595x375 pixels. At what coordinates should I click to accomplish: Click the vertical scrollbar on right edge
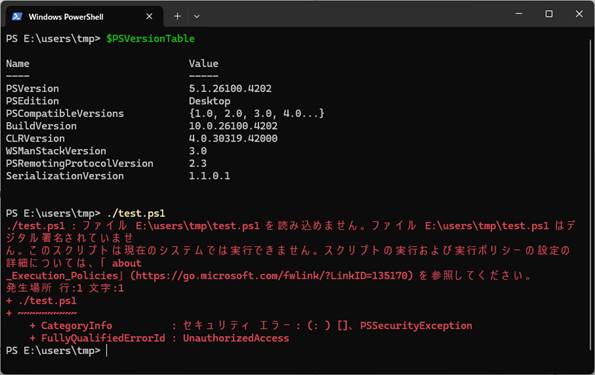click(591, 195)
